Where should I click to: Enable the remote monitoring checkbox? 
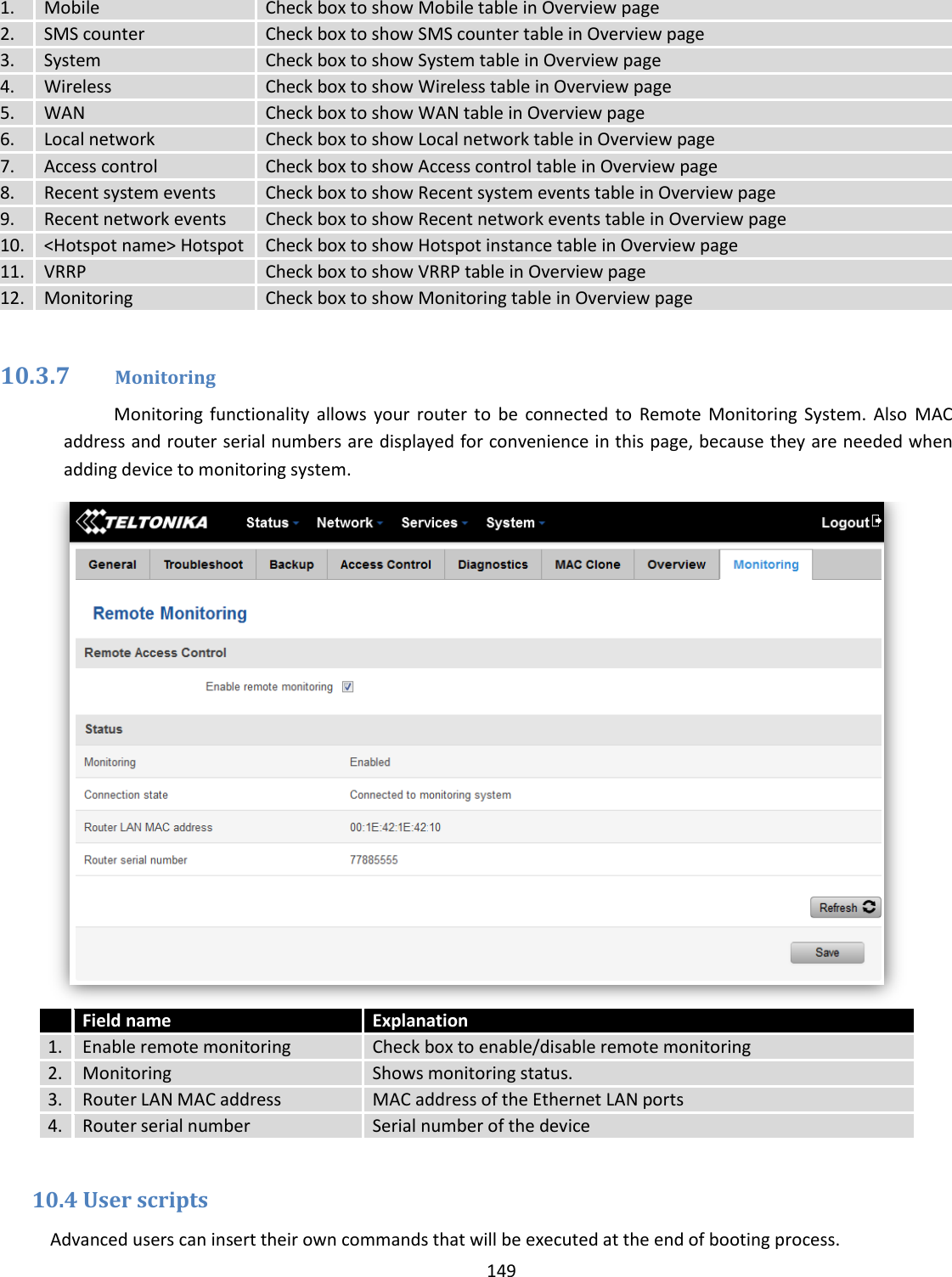tap(347, 686)
